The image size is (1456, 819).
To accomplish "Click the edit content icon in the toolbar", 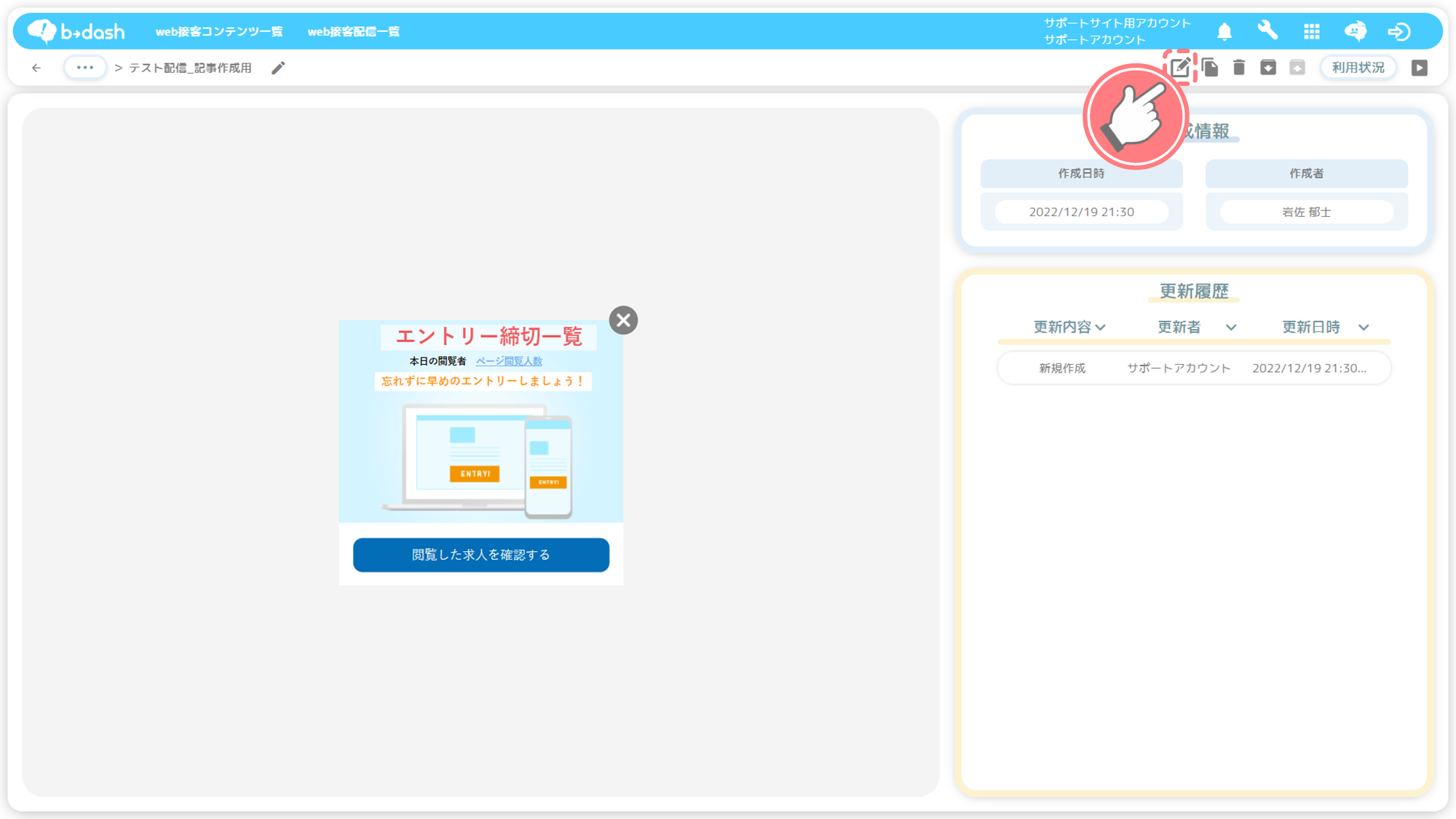I will point(1180,68).
